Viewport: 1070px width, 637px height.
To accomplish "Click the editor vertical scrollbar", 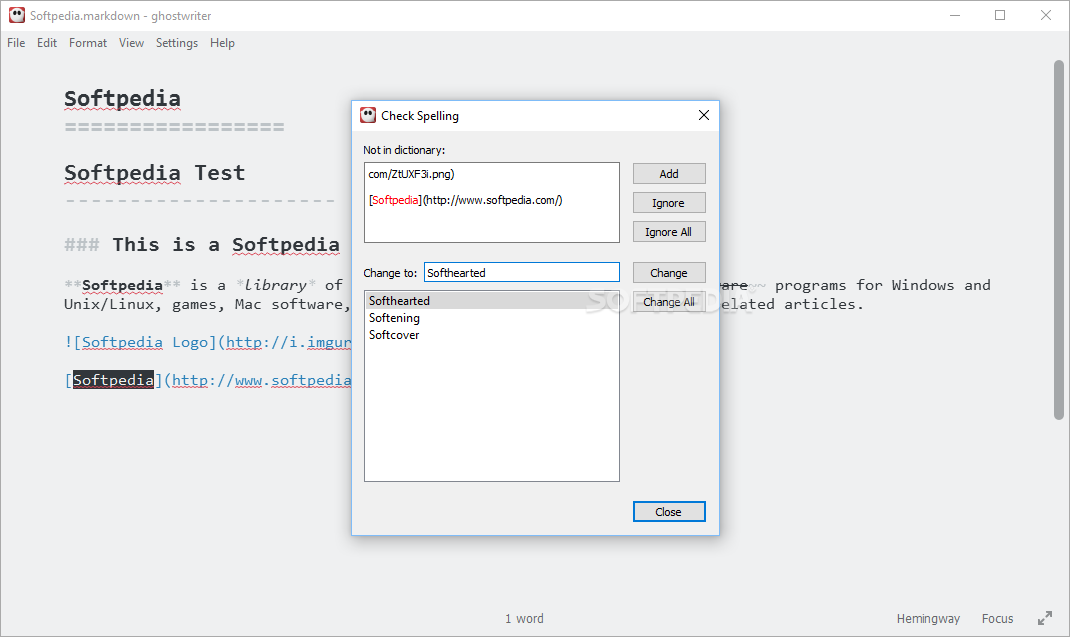I will point(1058,239).
